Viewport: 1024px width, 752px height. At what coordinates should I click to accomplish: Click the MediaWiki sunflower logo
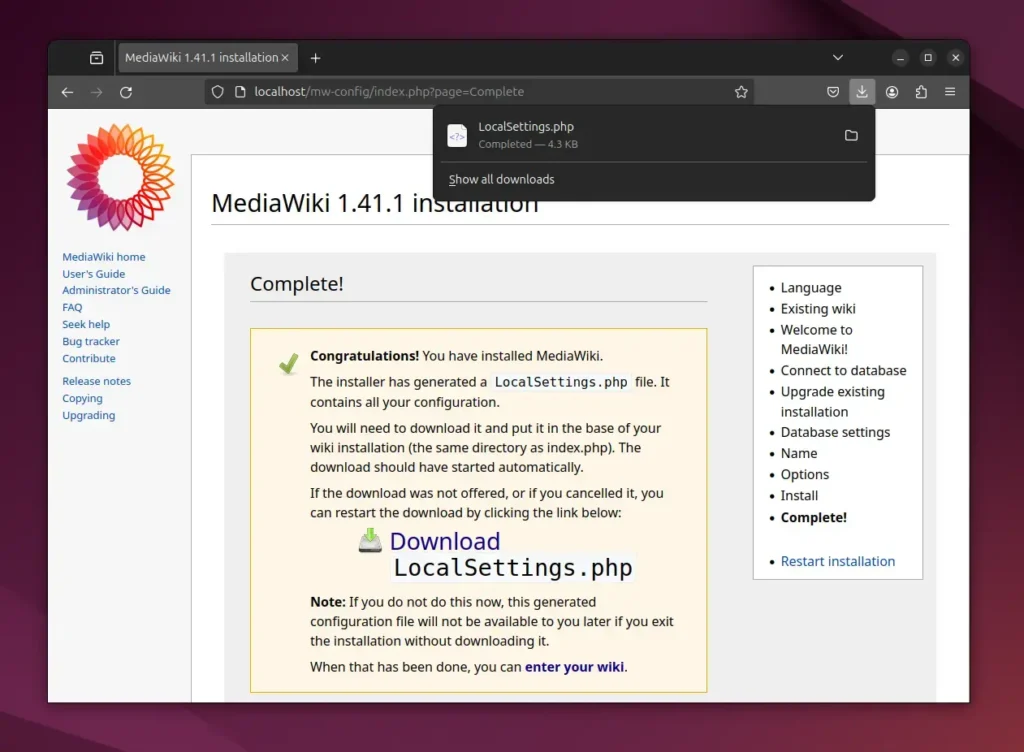[x=121, y=178]
